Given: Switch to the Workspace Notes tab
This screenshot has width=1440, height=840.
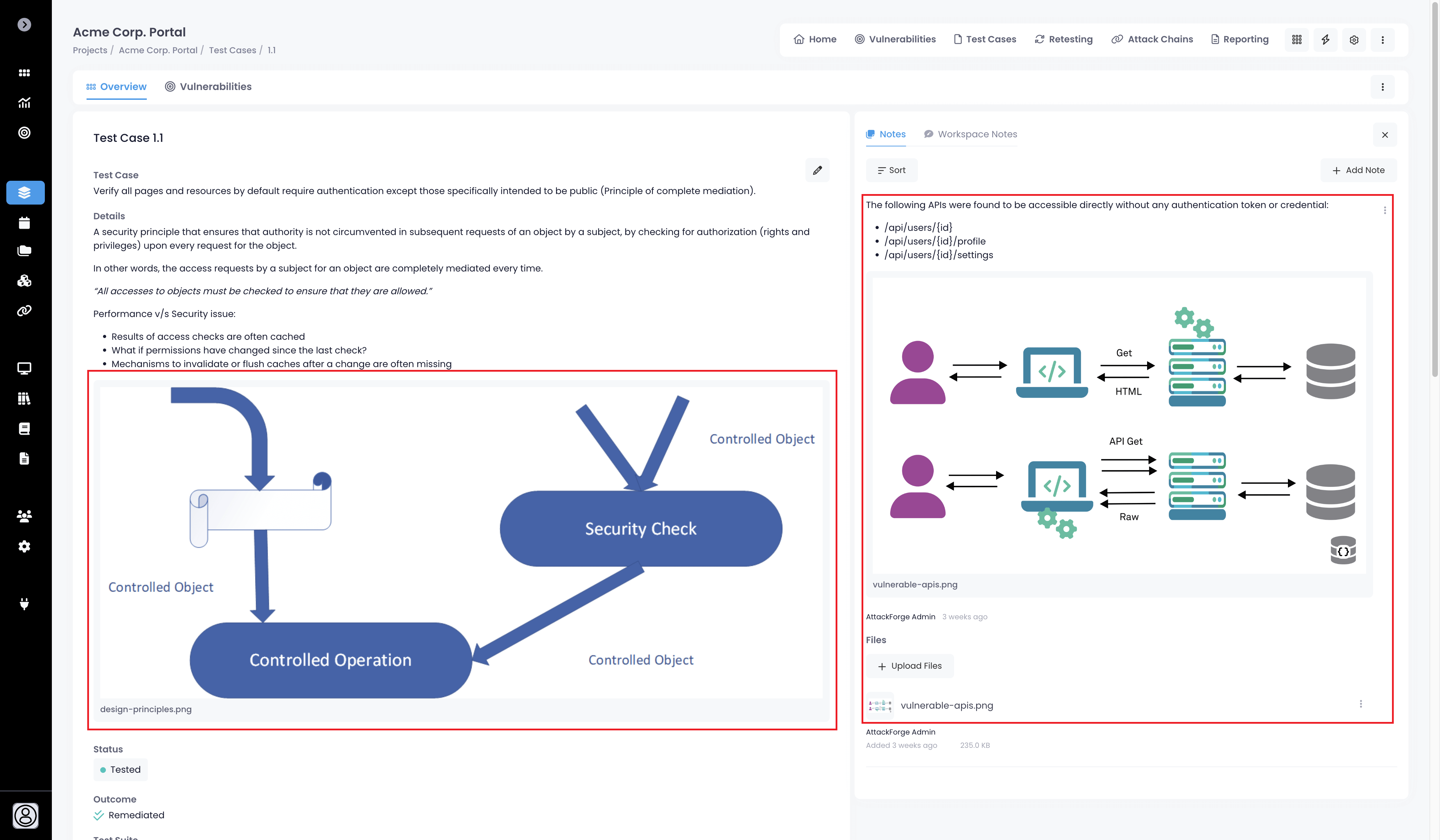Looking at the screenshot, I should (x=970, y=134).
